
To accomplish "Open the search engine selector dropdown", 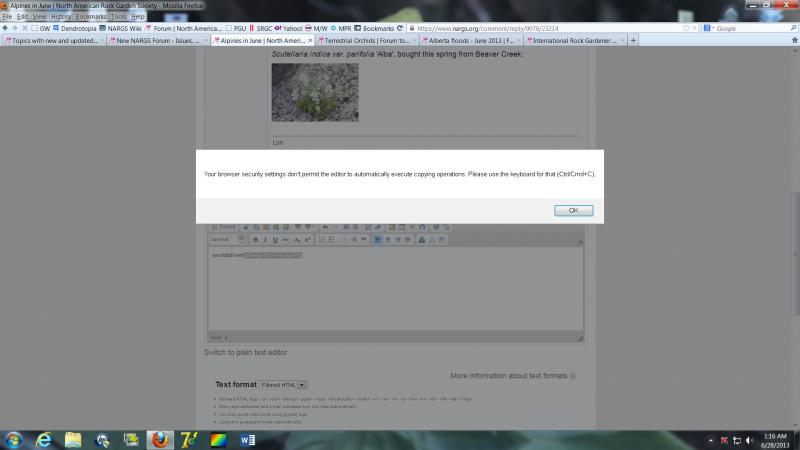I will pyautogui.click(x=709, y=28).
